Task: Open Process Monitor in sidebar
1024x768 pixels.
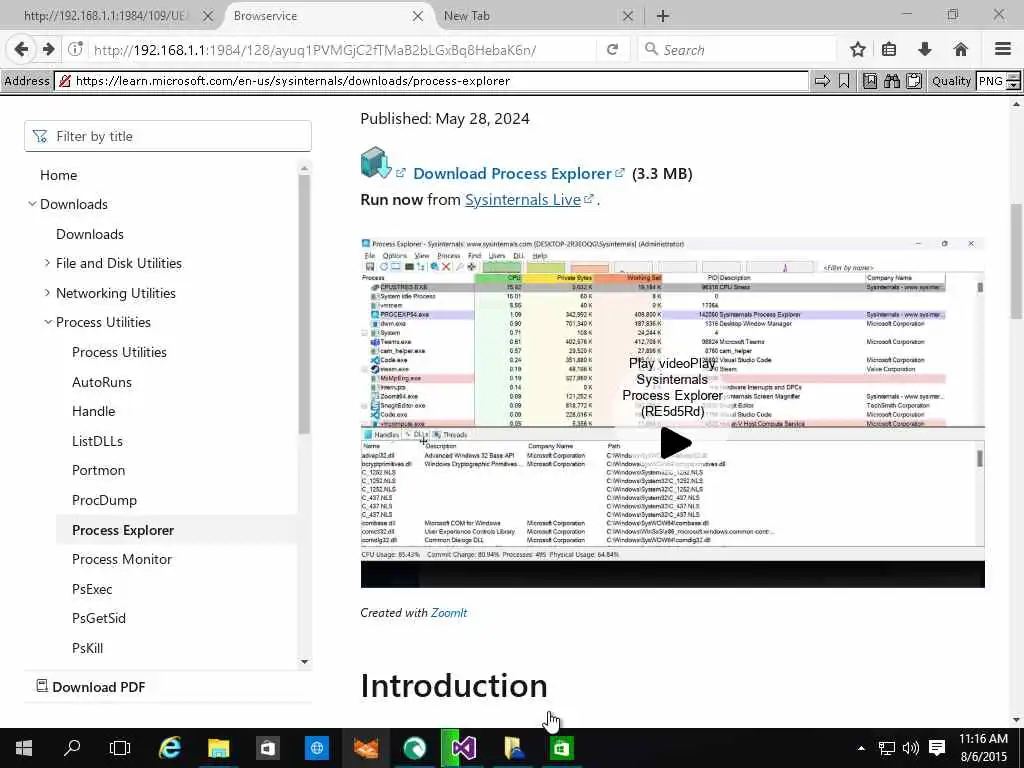Action: [x=121, y=559]
